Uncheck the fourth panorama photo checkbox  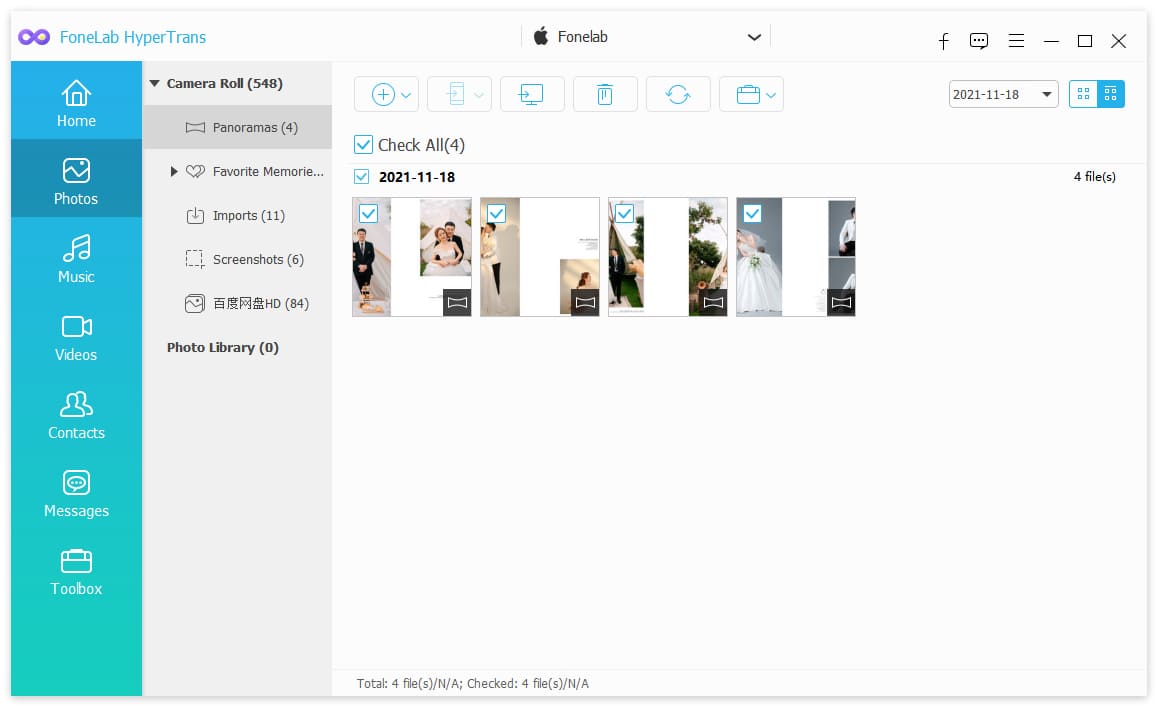[x=752, y=214]
